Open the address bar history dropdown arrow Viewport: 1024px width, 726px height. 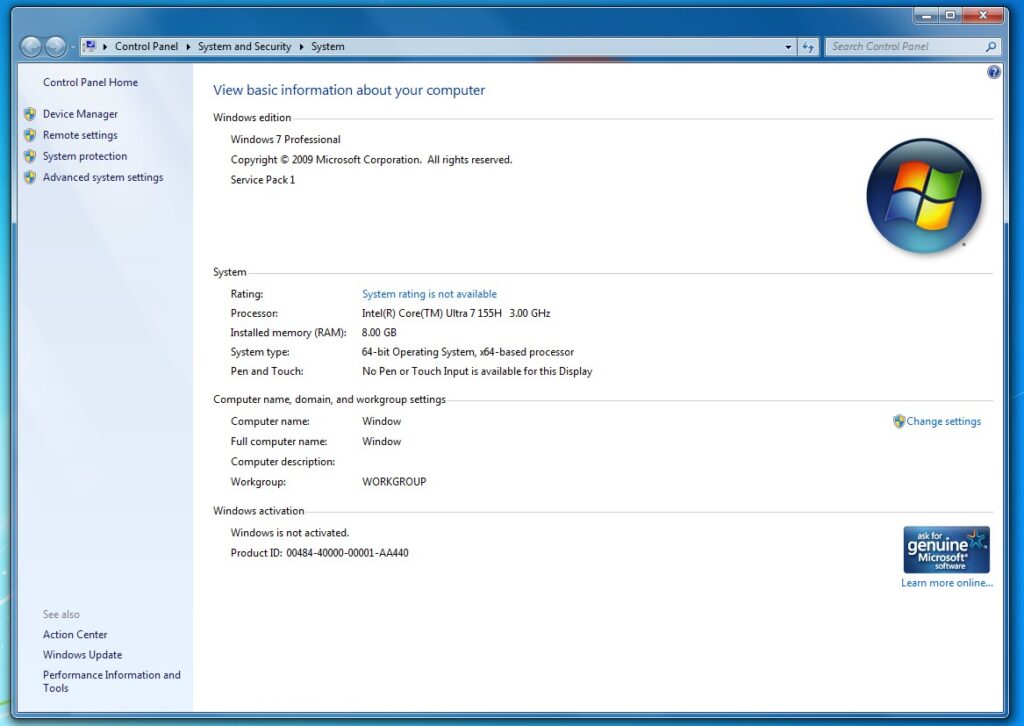coord(788,47)
